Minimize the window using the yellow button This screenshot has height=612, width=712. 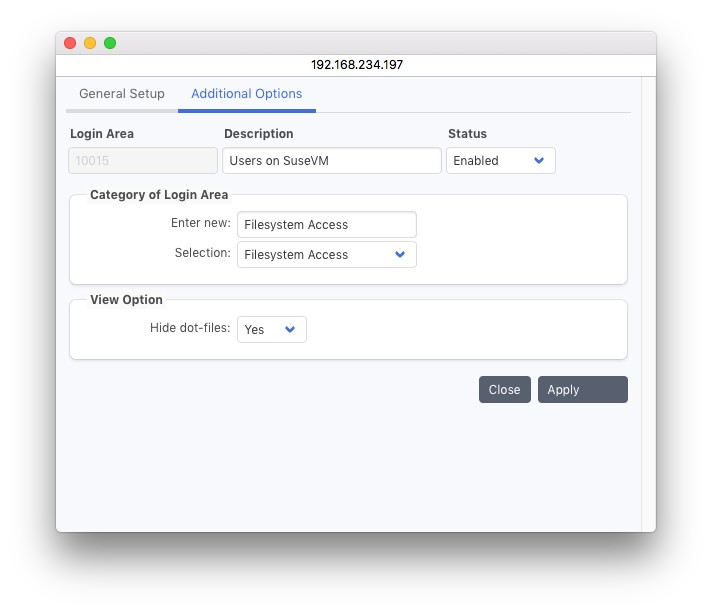[x=90, y=43]
